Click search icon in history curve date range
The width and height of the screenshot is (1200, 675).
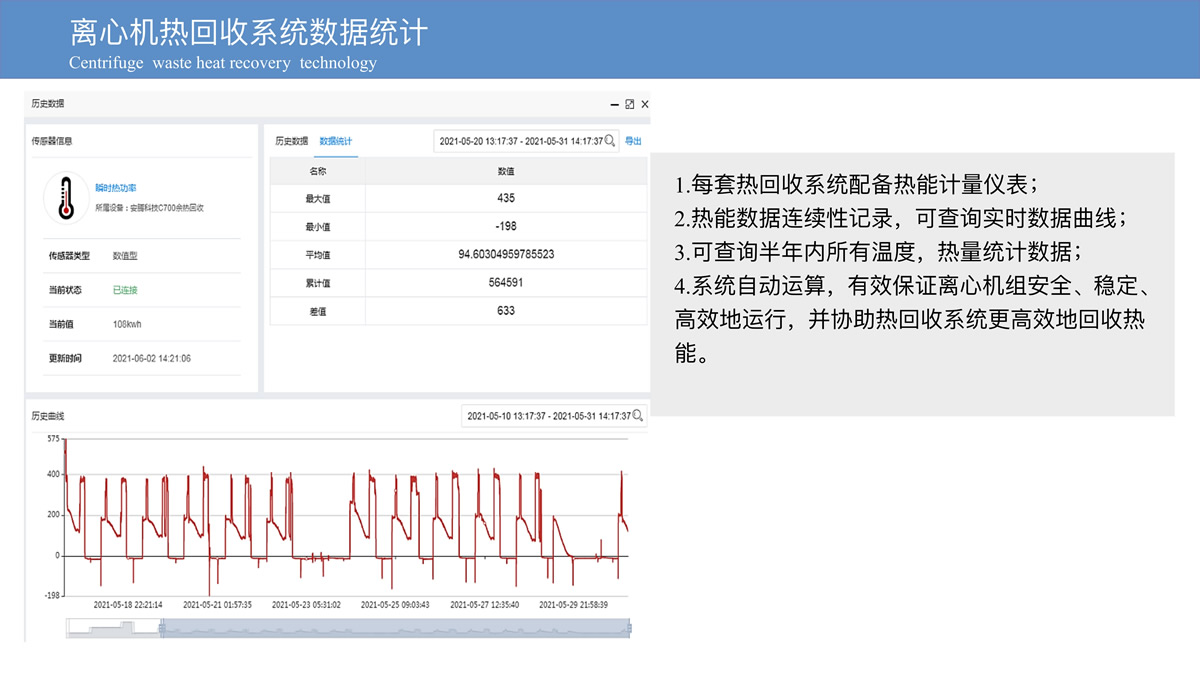(638, 416)
